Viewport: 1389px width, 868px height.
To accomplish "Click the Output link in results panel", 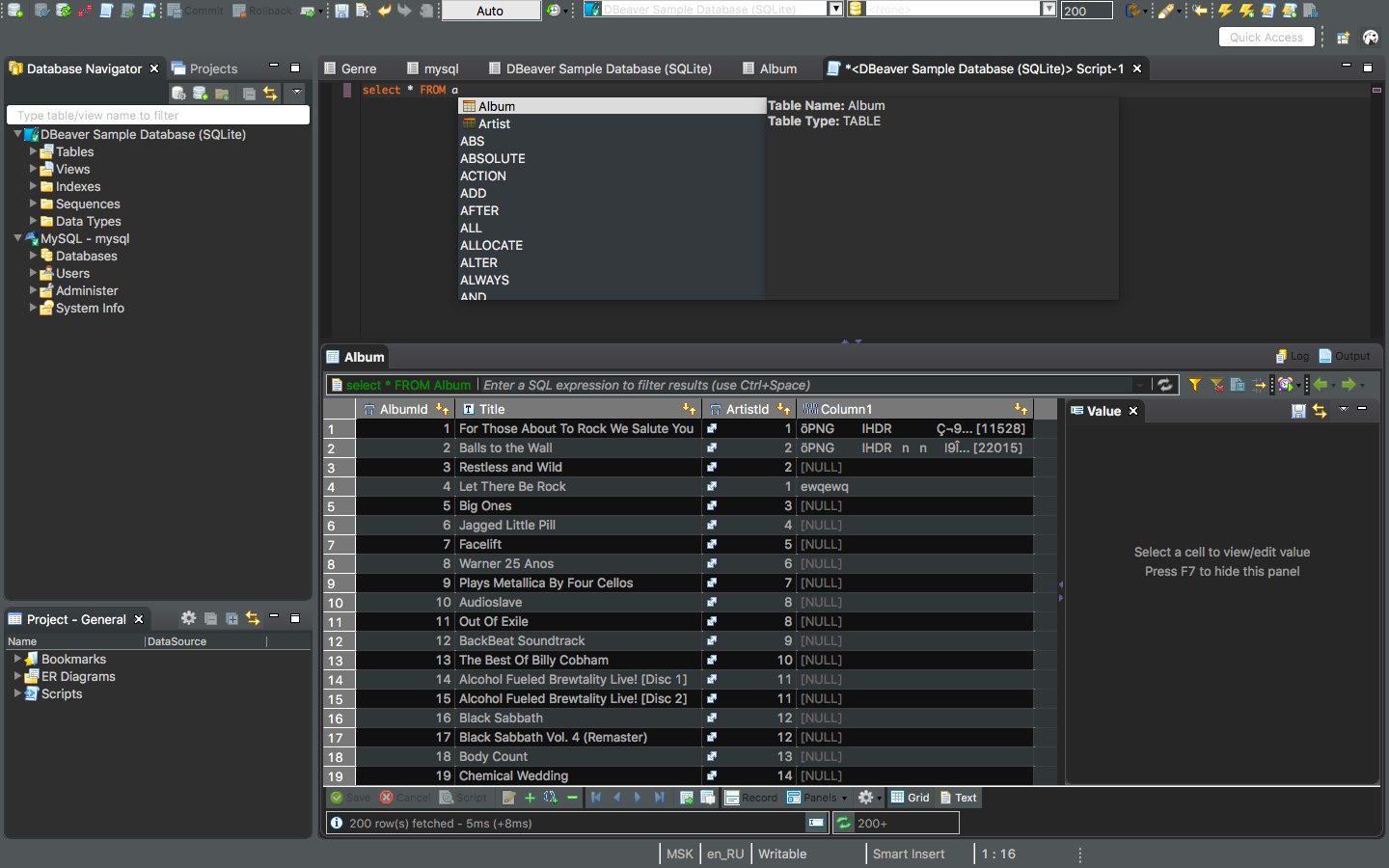I will [1345, 356].
